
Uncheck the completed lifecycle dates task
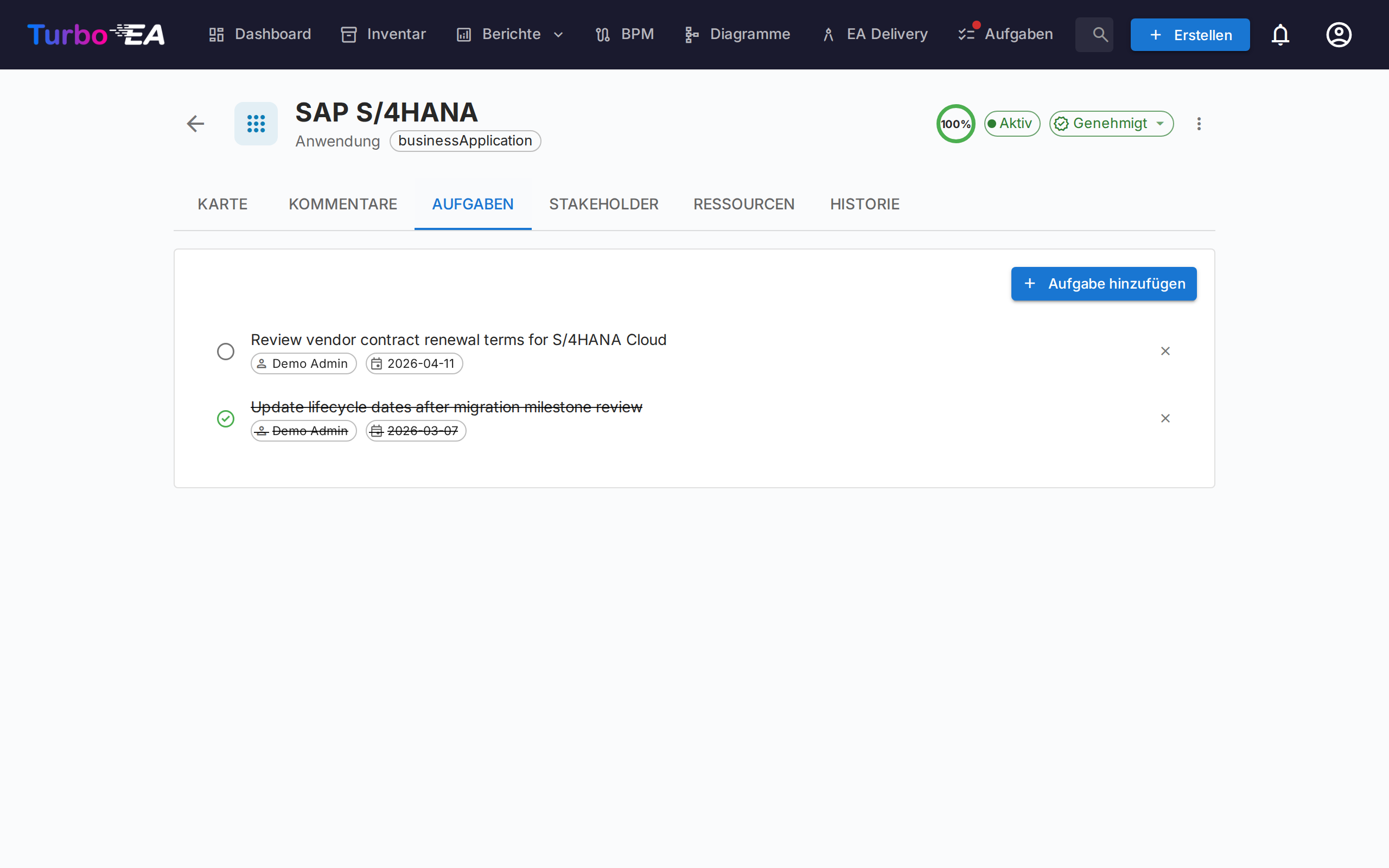(226, 418)
